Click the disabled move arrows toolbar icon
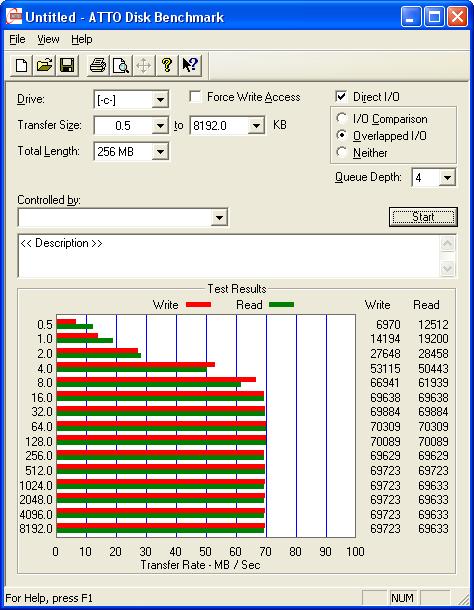The width and height of the screenshot is (474, 610). (143, 65)
